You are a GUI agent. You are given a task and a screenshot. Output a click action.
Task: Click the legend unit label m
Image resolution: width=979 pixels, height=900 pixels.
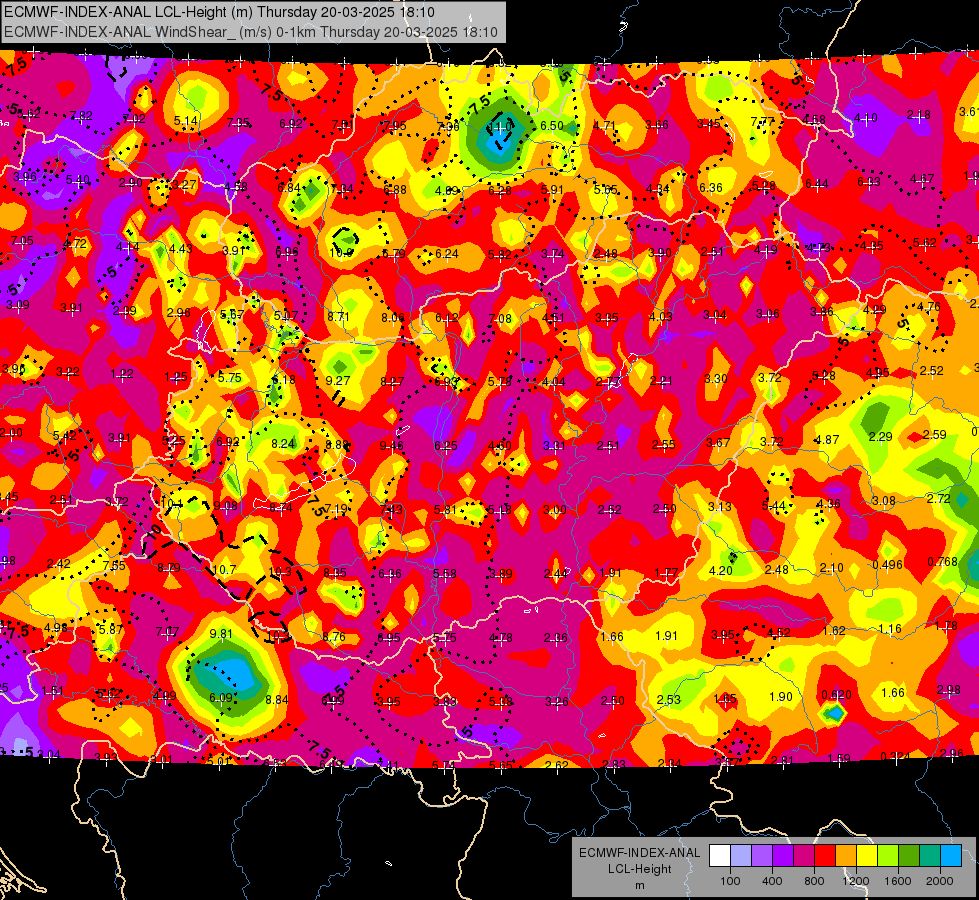[640, 885]
